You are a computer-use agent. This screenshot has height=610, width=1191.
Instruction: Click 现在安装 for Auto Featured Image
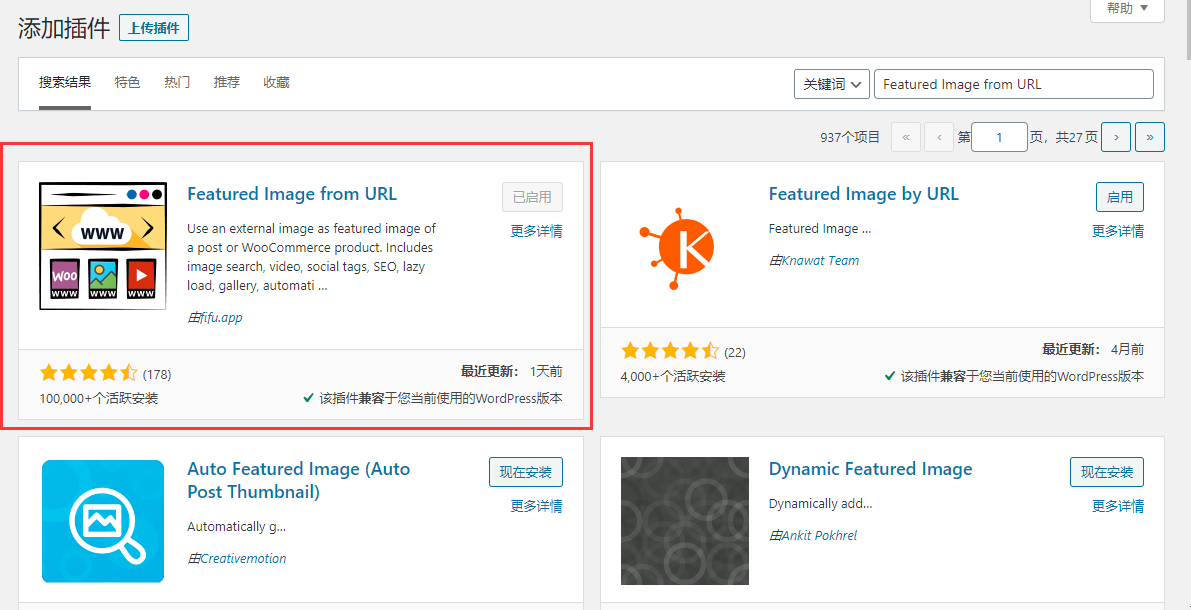coord(526,472)
